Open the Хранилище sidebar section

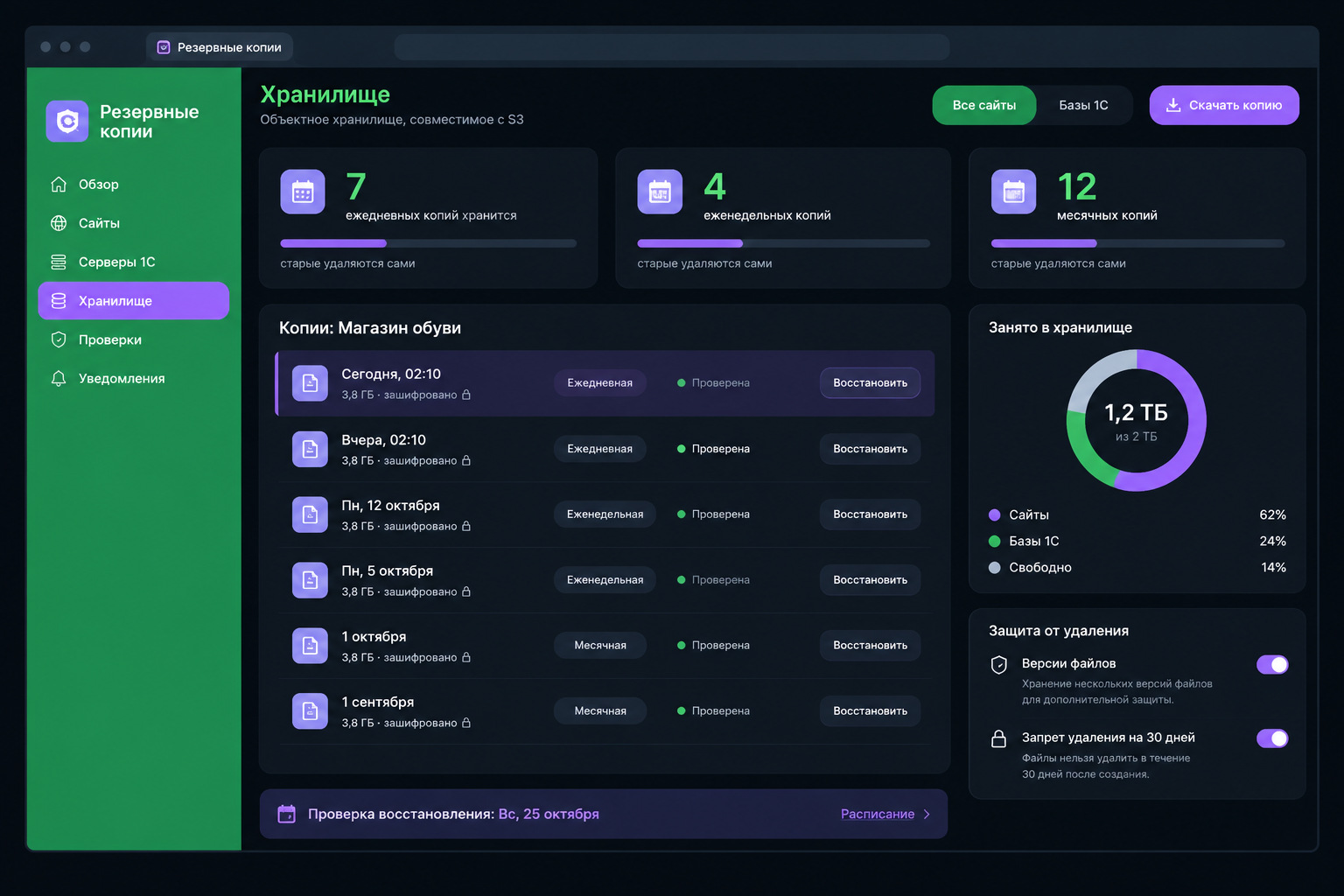pos(134,301)
